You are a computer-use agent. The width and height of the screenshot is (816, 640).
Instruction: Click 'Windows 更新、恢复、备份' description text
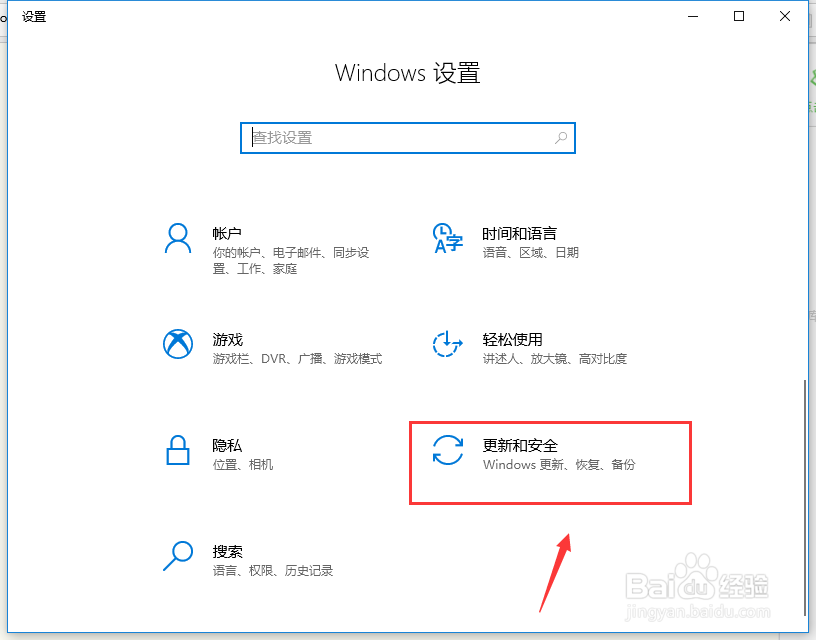click(x=559, y=465)
